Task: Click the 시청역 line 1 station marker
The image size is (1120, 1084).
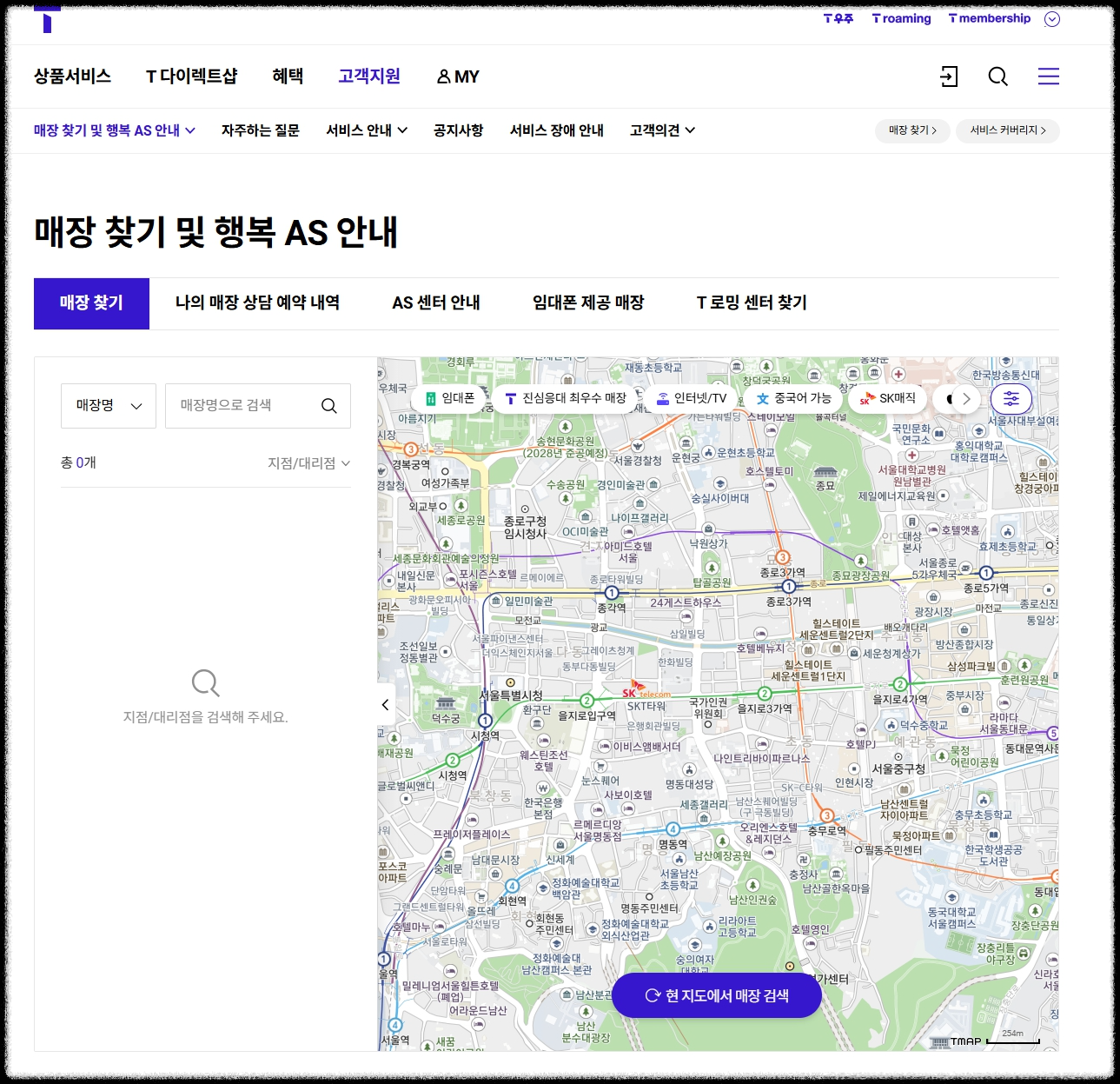Action: tap(486, 721)
